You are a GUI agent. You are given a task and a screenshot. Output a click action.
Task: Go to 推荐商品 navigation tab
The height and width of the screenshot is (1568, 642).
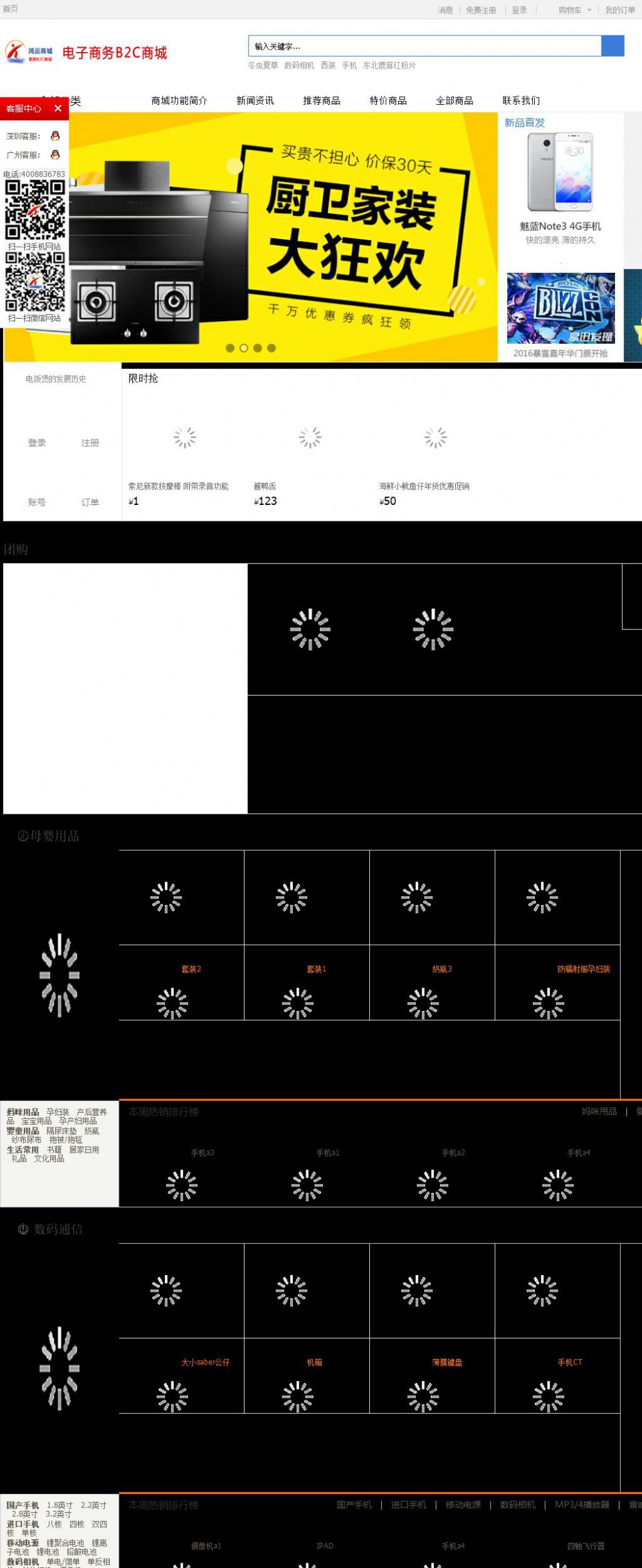click(x=322, y=100)
